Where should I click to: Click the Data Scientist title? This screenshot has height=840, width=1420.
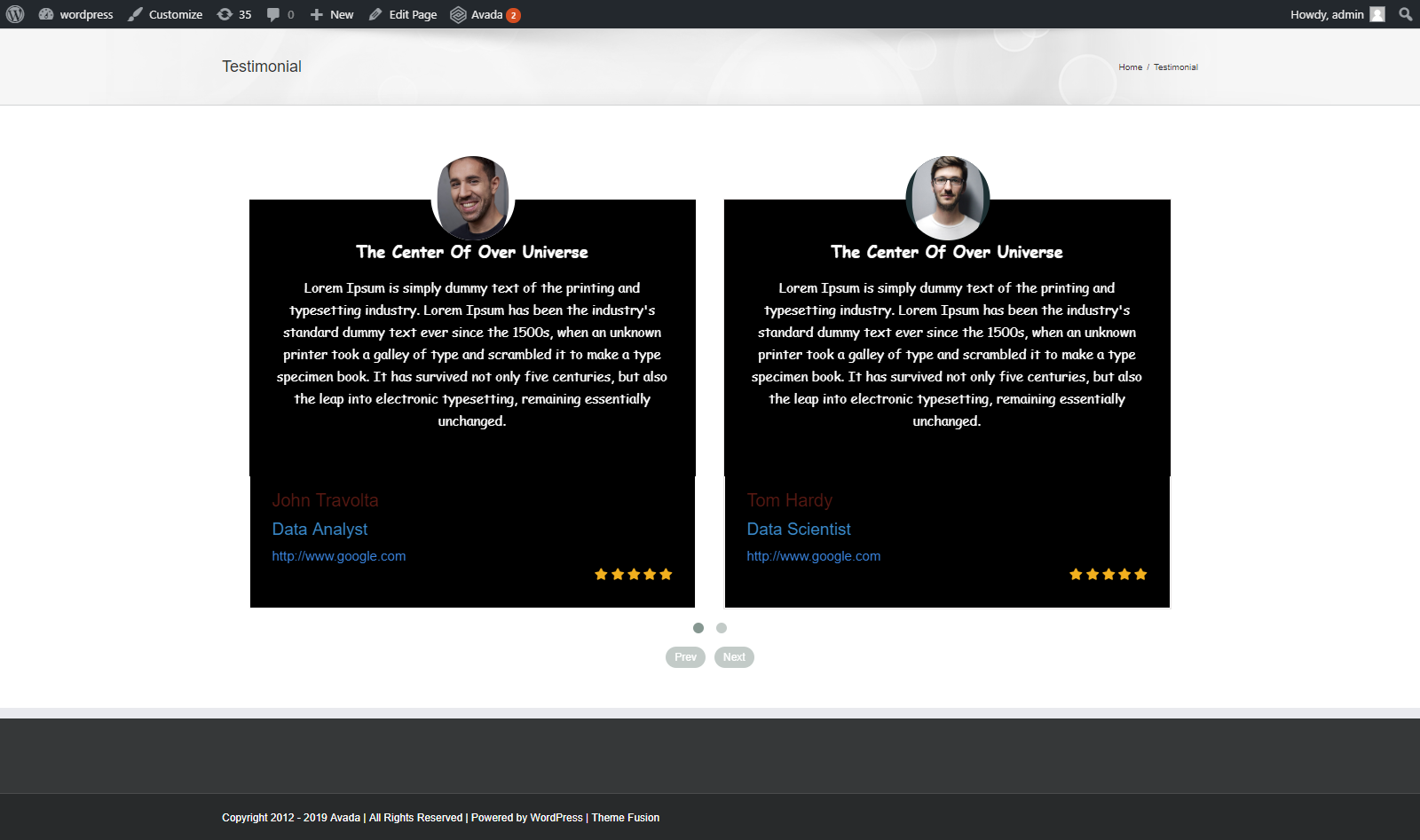[x=799, y=529]
